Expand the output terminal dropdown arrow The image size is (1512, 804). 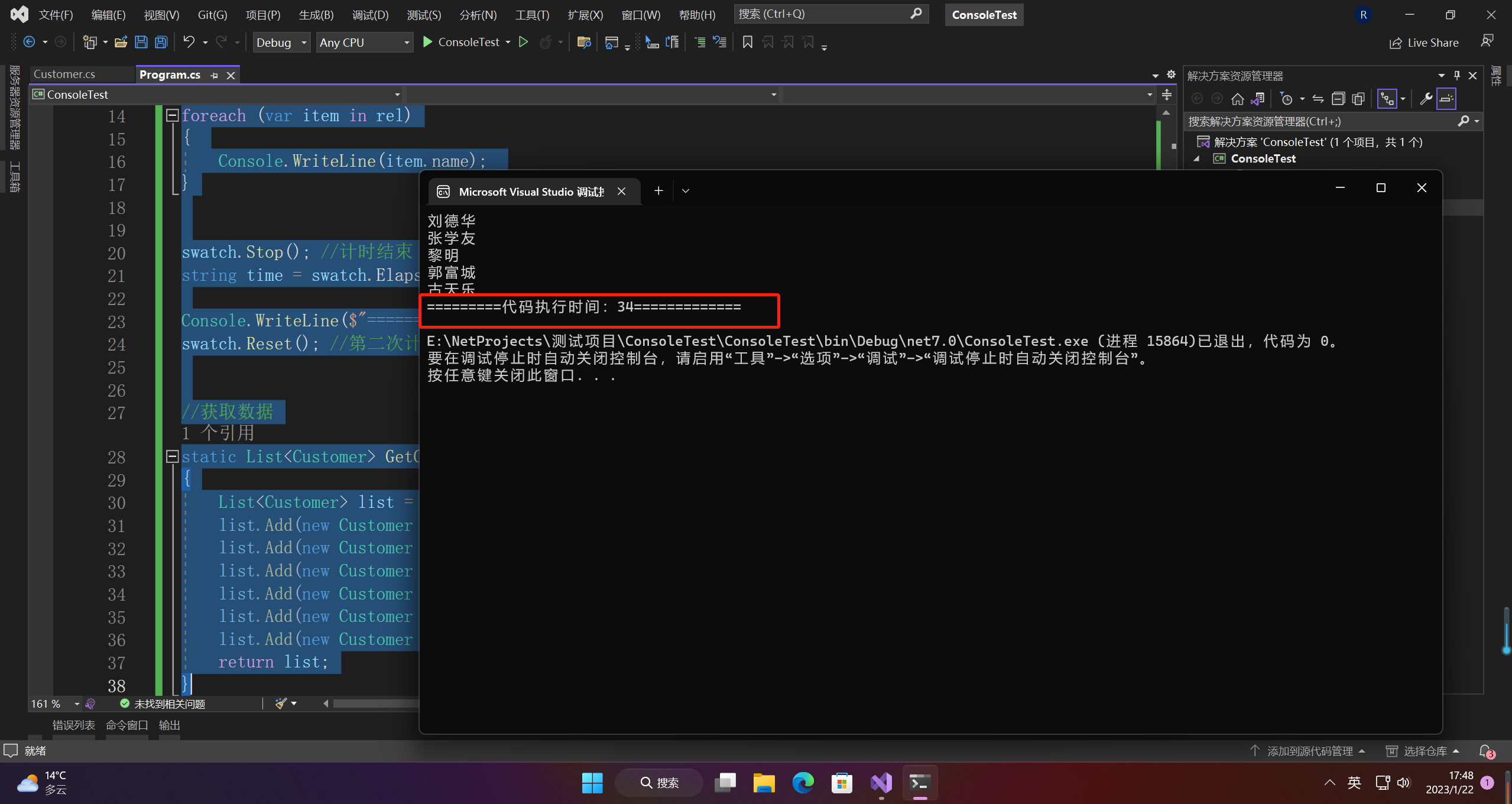coord(685,190)
